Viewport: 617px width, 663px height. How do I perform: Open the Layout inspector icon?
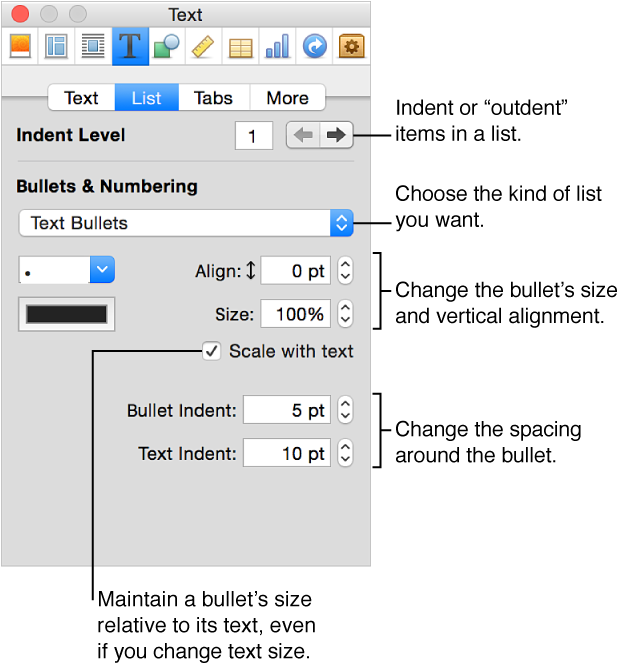coord(56,46)
